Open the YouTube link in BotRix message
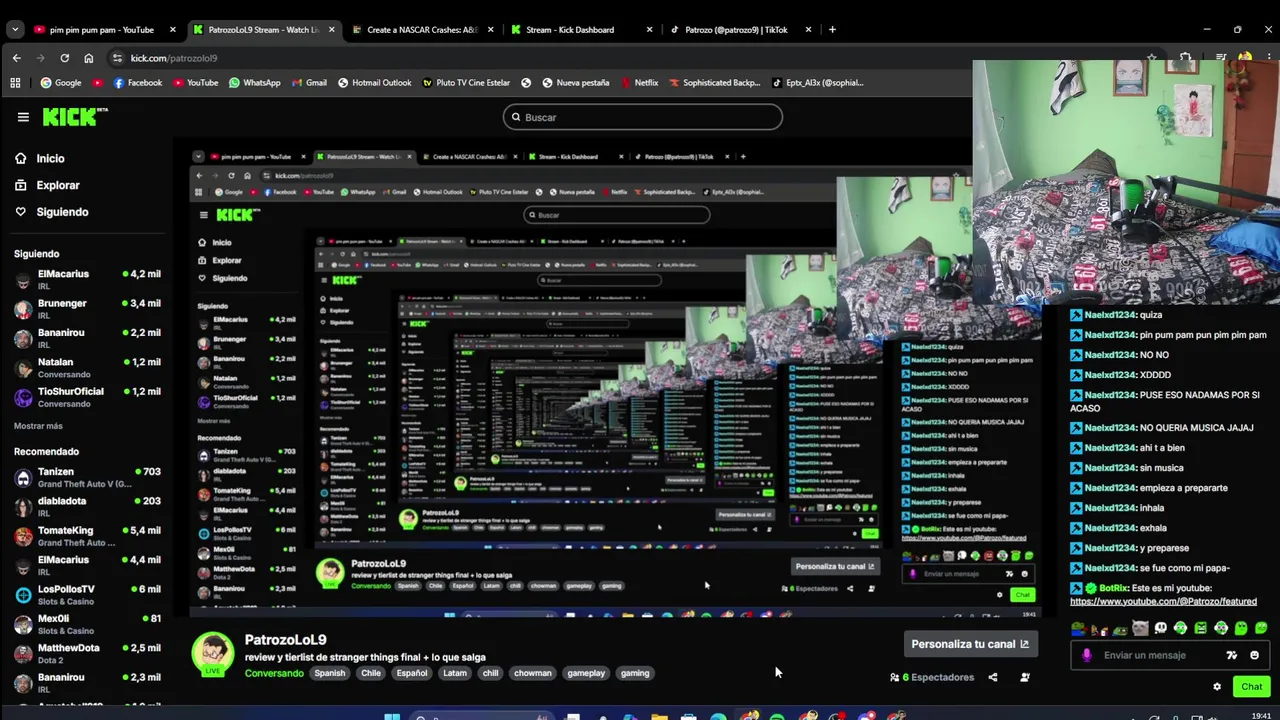1280x720 pixels. point(1163,601)
